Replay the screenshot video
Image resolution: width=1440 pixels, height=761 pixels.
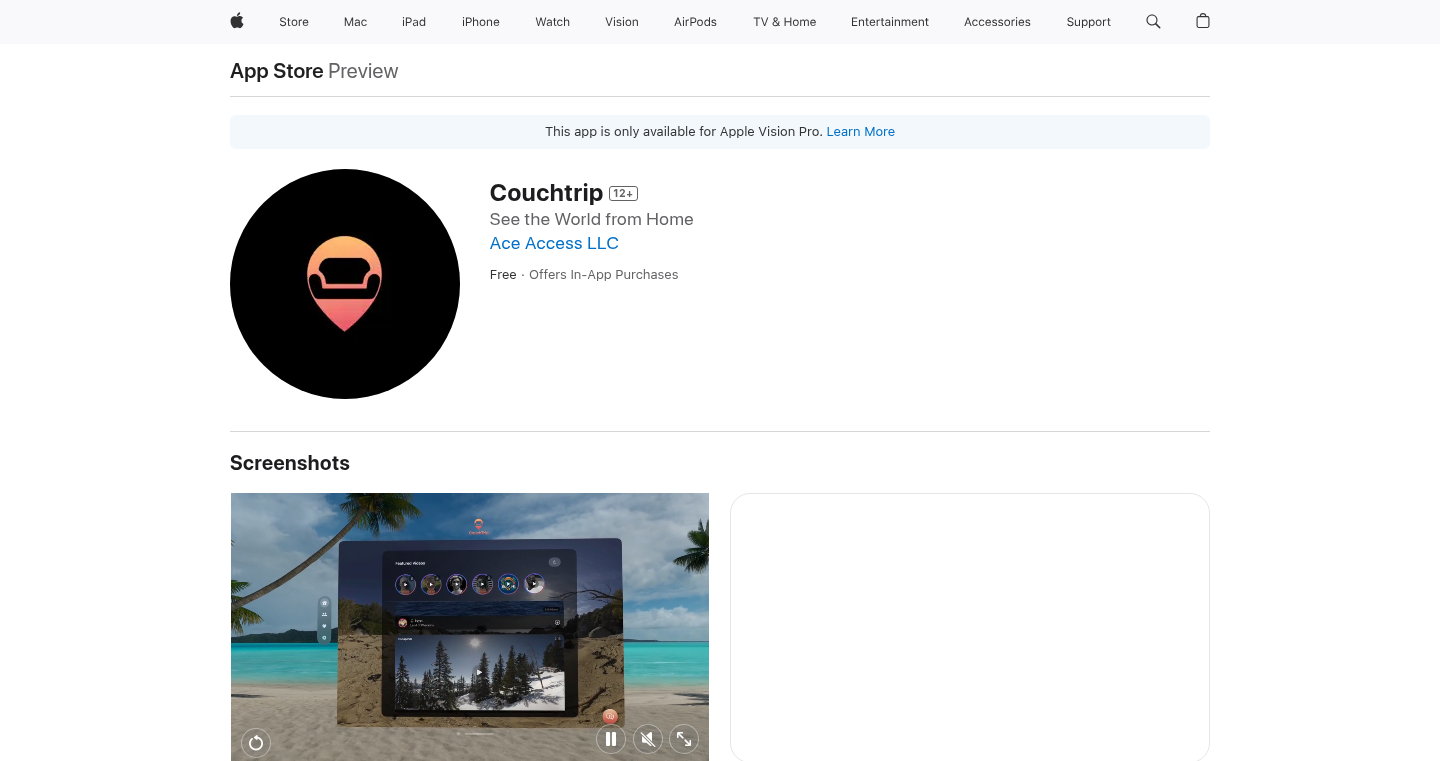[x=256, y=742]
